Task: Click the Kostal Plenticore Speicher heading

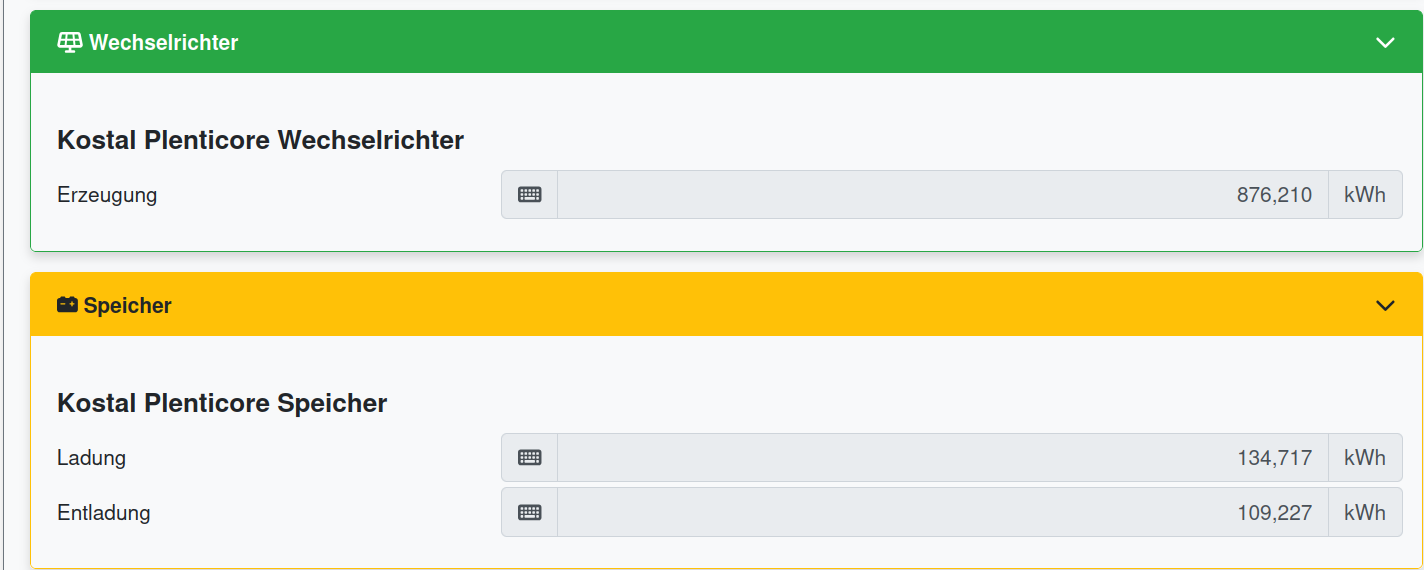Action: point(222,403)
